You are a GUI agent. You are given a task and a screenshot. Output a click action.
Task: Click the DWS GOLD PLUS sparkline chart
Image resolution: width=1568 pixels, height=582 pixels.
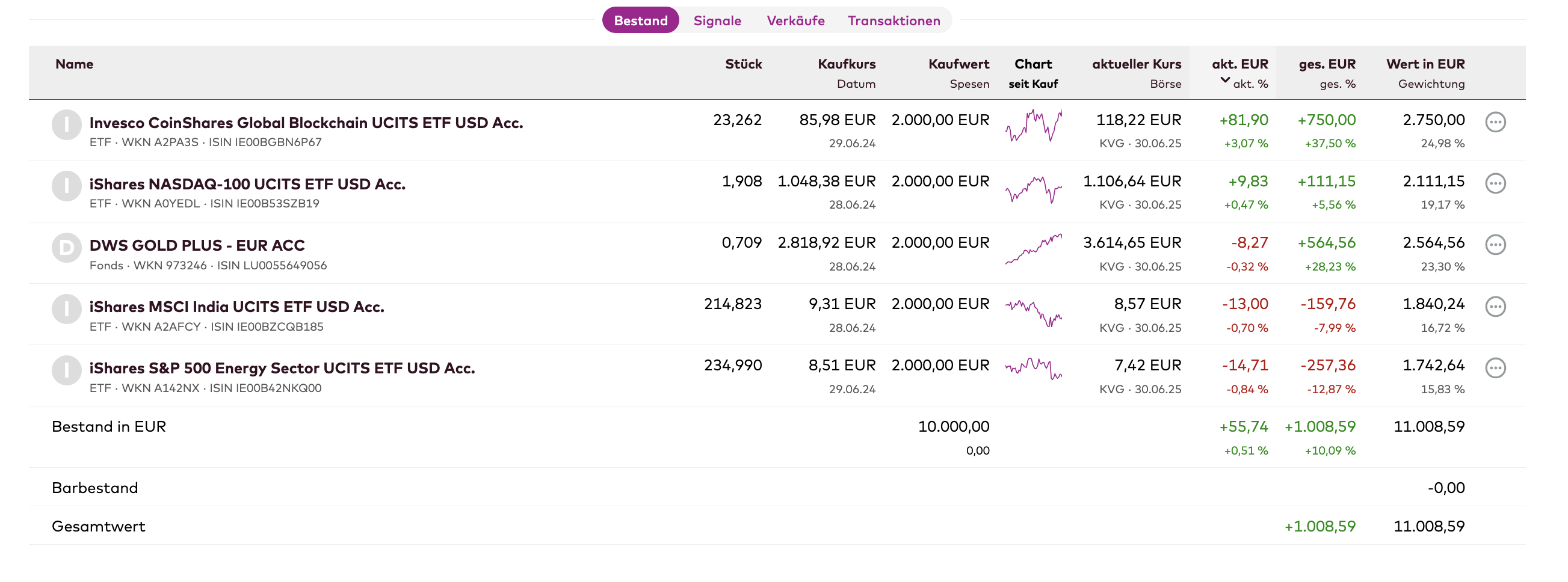coord(1033,249)
